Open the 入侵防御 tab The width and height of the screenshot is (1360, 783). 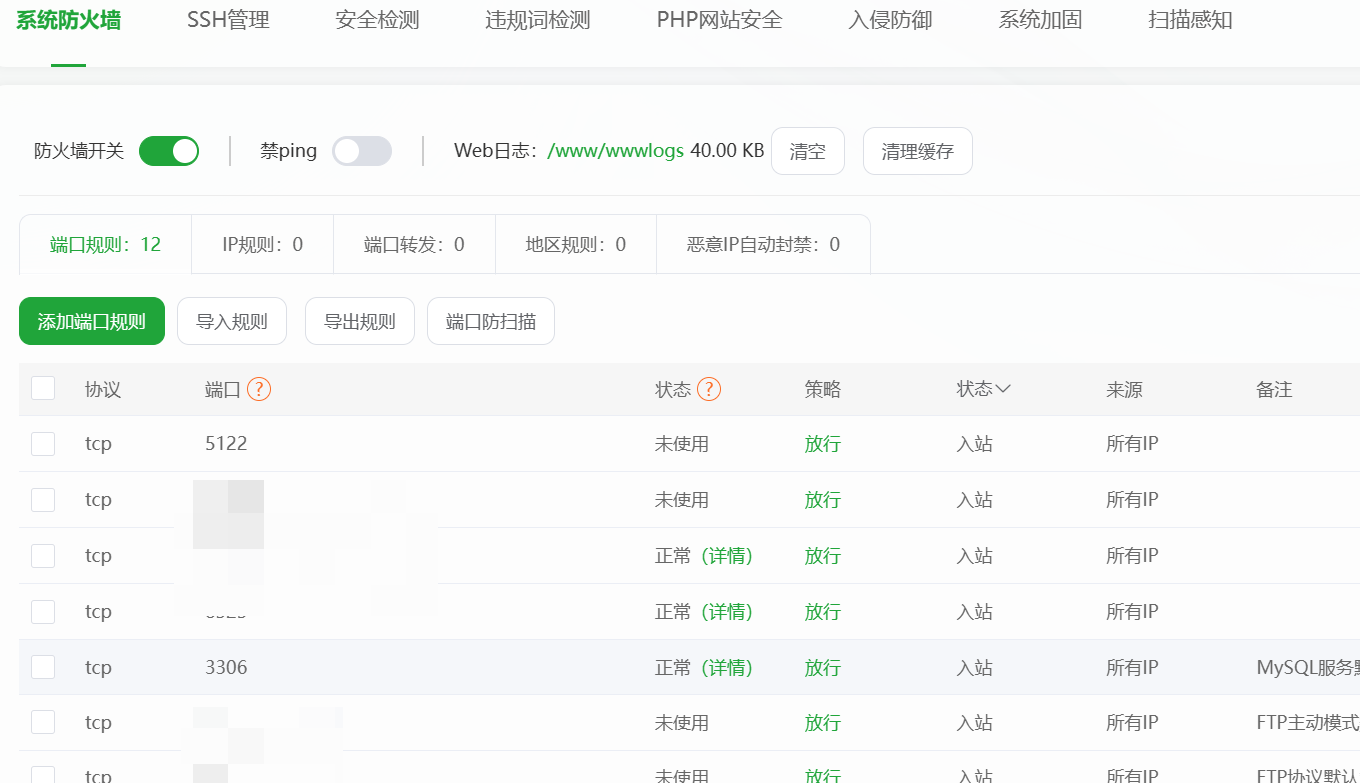point(890,20)
